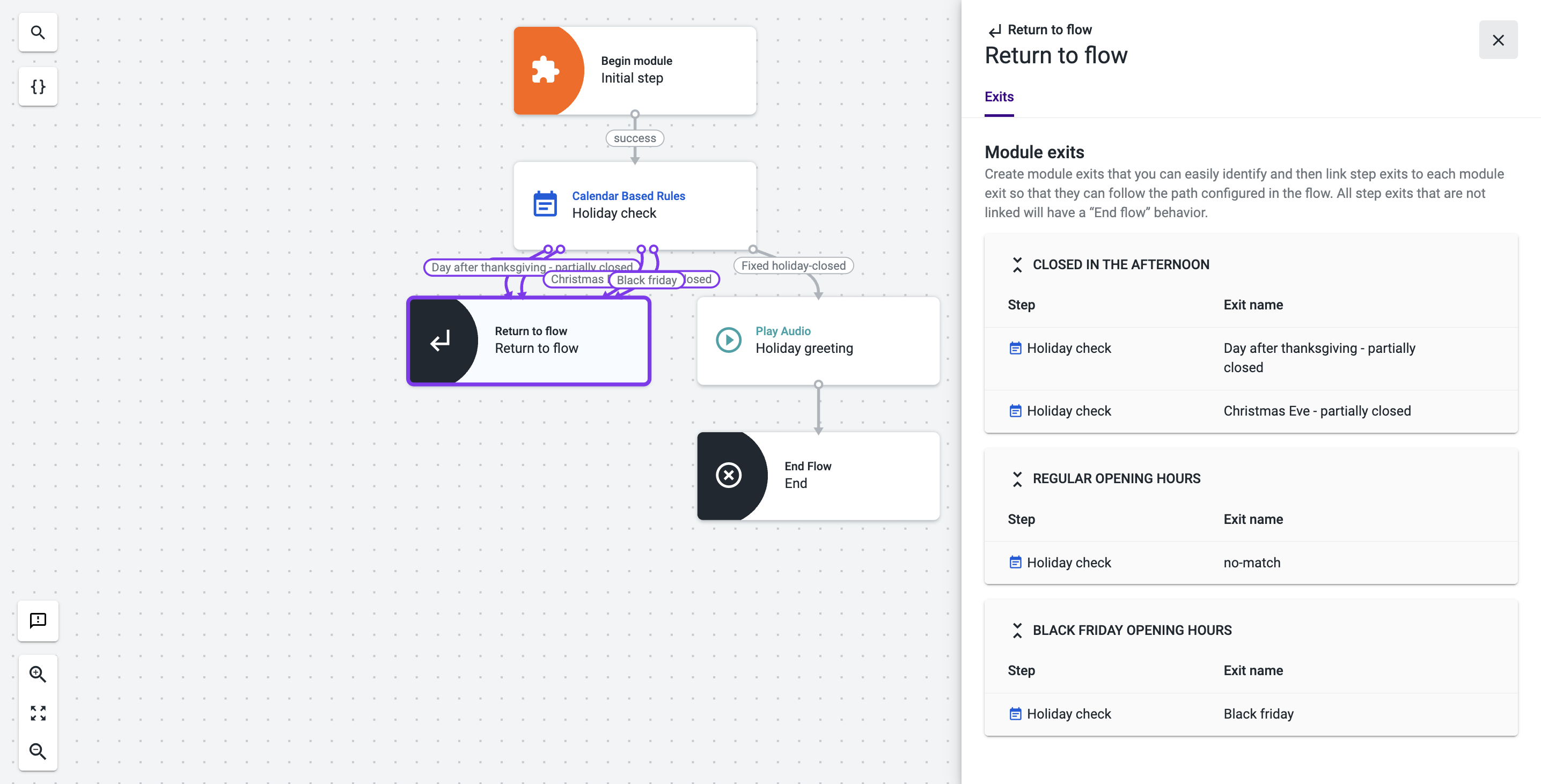
Task: Collapse the CLOSED IN THE AFTERNOON exit
Action: click(1017, 264)
